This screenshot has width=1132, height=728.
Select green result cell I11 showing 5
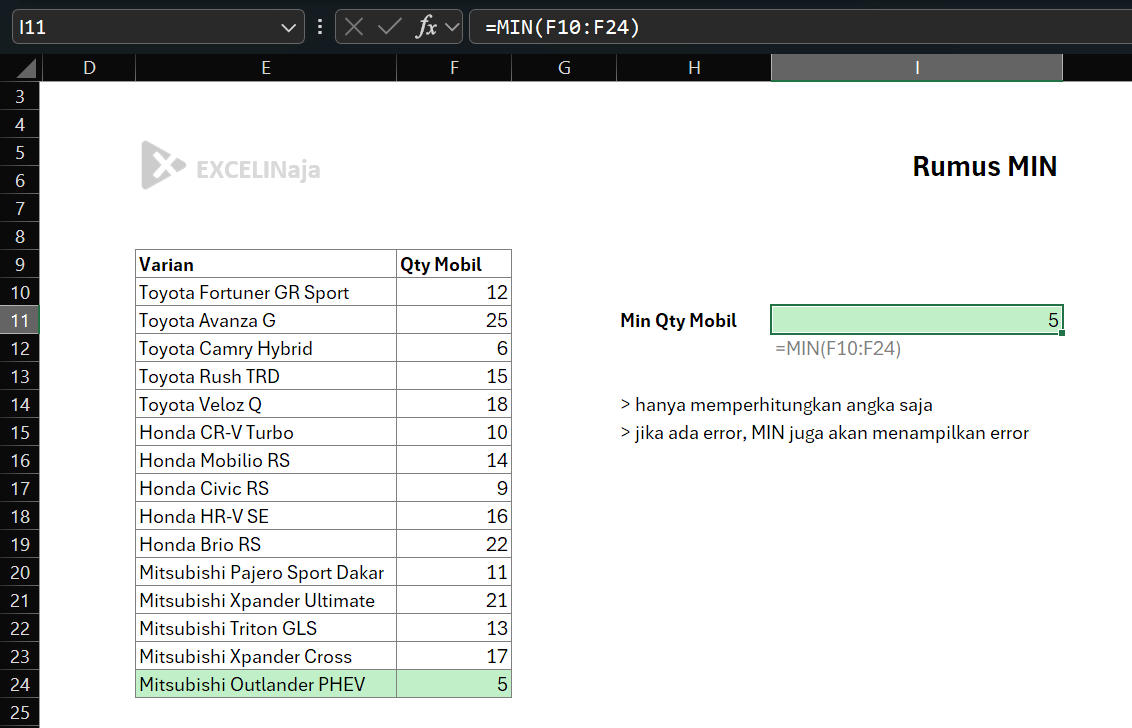917,320
